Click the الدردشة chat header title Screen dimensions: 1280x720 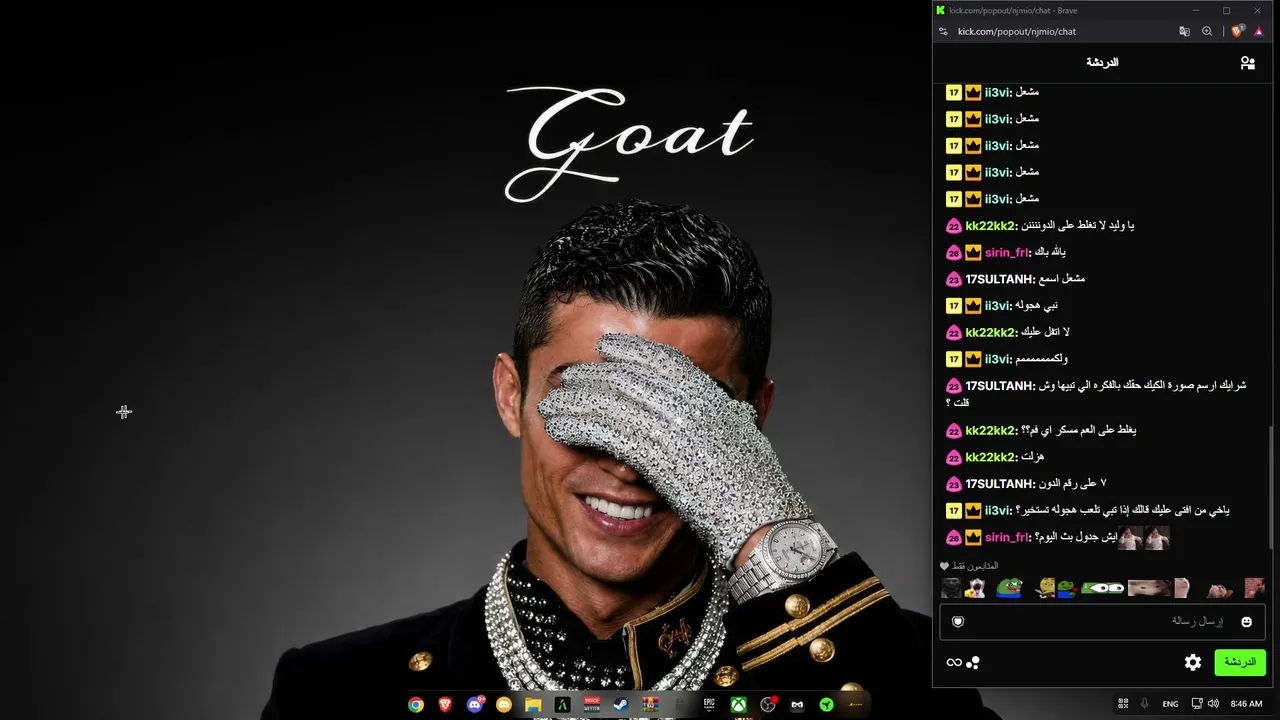click(x=1102, y=62)
